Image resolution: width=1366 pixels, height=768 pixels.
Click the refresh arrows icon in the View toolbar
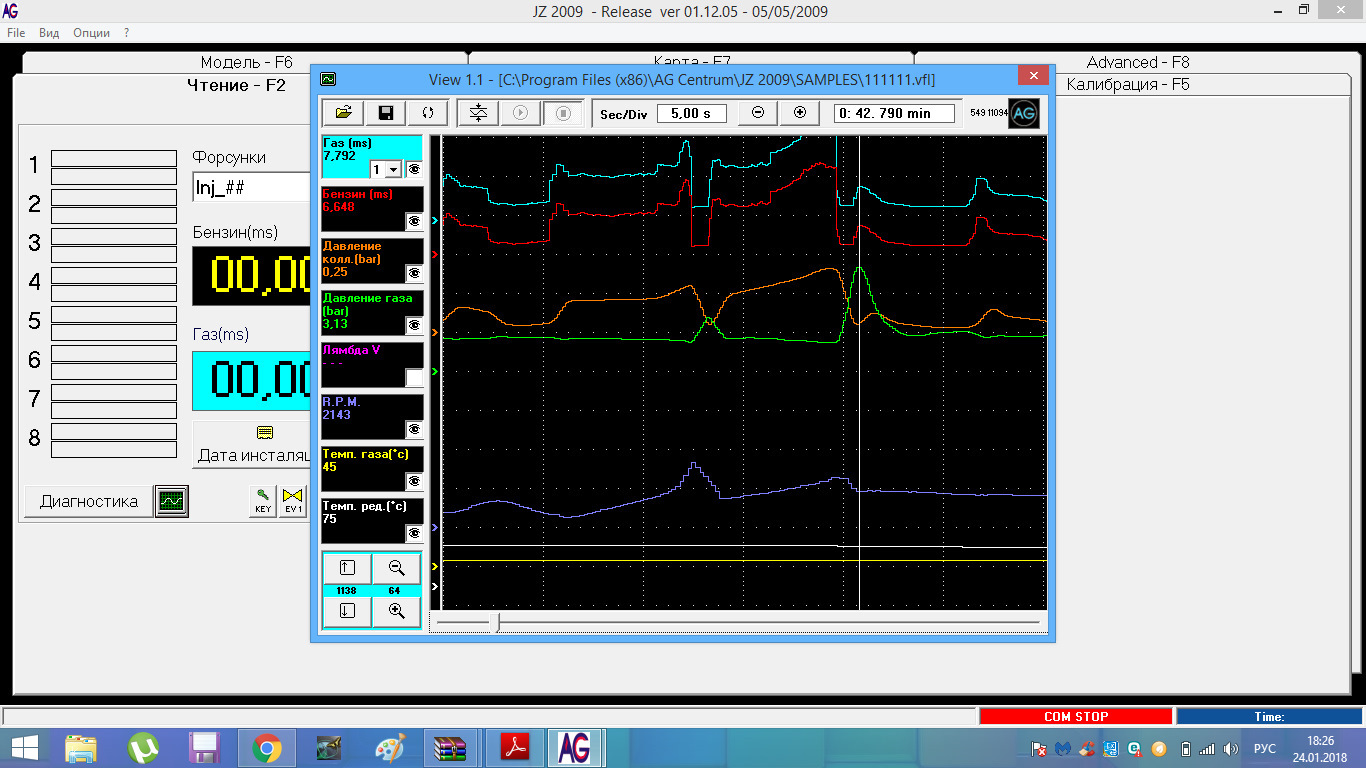pyautogui.click(x=428, y=113)
